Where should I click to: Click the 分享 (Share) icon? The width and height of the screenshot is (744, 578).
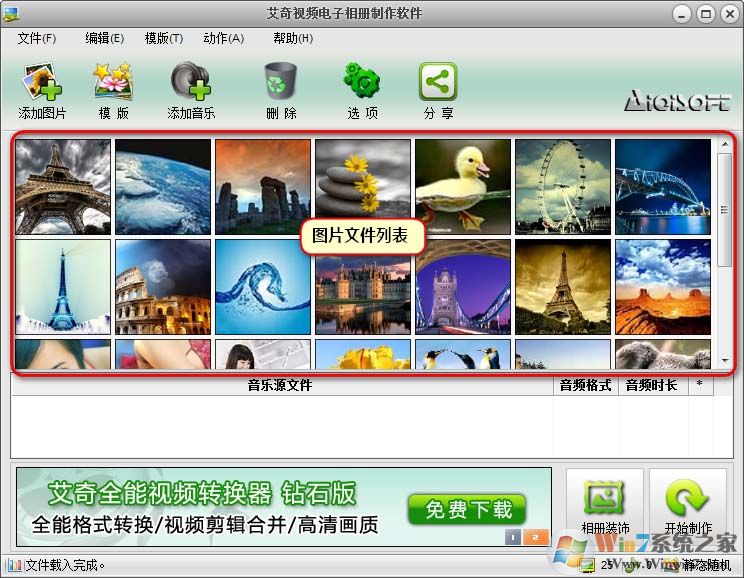pyautogui.click(x=438, y=82)
